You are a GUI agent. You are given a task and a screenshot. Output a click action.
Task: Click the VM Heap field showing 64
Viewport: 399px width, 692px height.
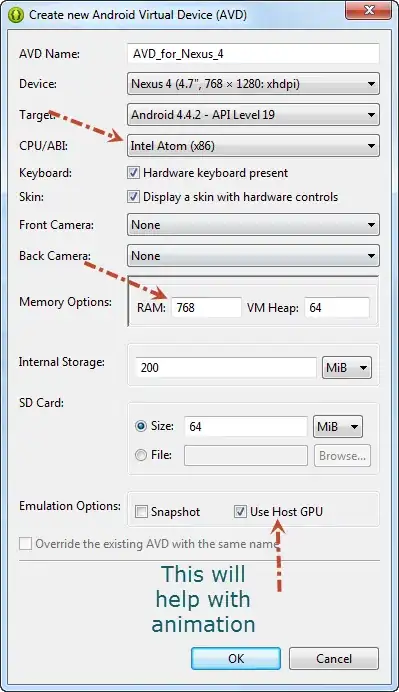point(337,308)
